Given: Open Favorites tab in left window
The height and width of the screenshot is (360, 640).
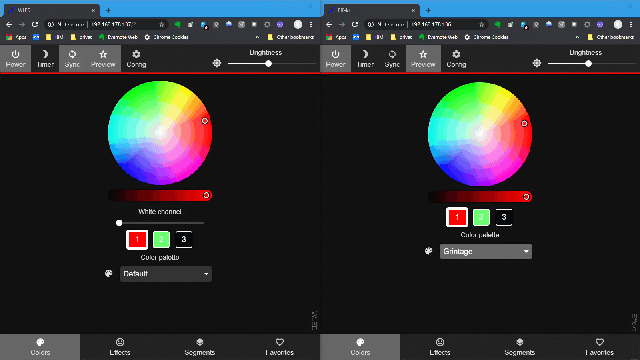Looking at the screenshot, I should coord(280,347).
